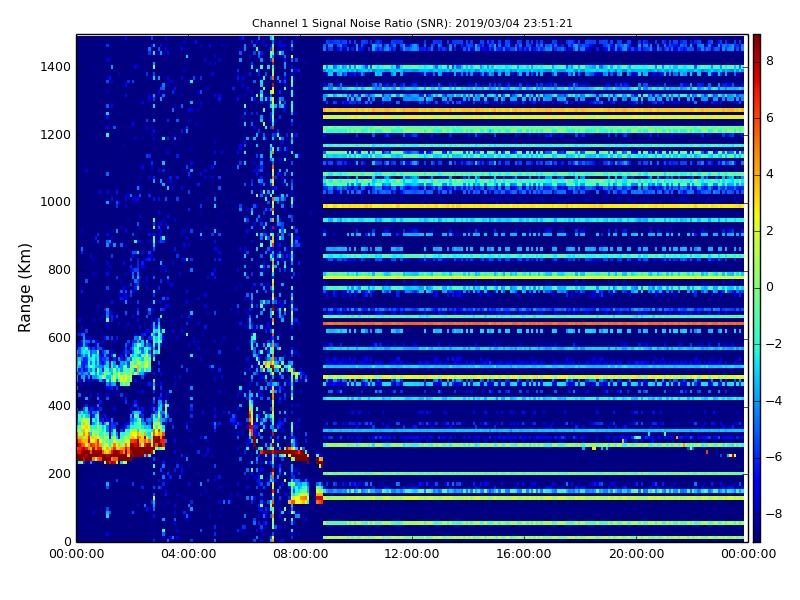Click the red echo trace near 07:00 at 270 km
The height and width of the screenshot is (600, 800).
point(283,453)
